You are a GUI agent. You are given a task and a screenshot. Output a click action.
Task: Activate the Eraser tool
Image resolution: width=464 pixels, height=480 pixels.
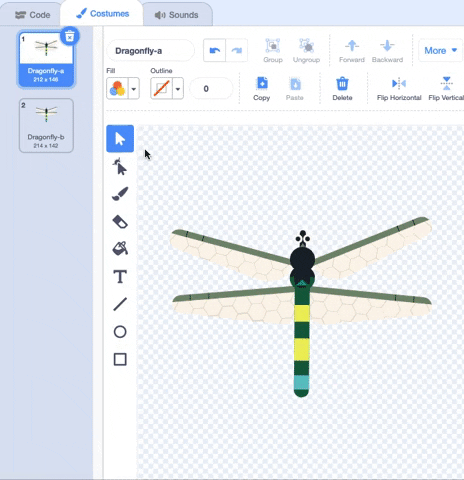(x=120, y=222)
